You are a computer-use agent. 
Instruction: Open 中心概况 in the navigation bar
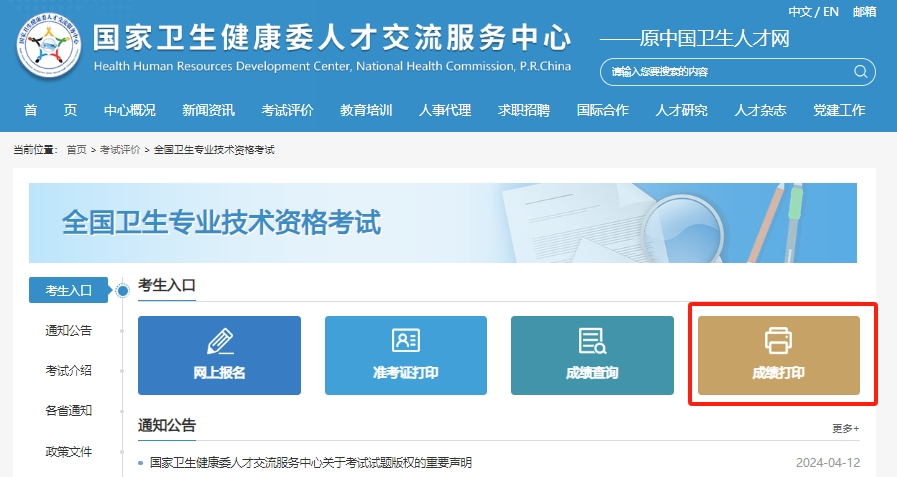(x=130, y=110)
